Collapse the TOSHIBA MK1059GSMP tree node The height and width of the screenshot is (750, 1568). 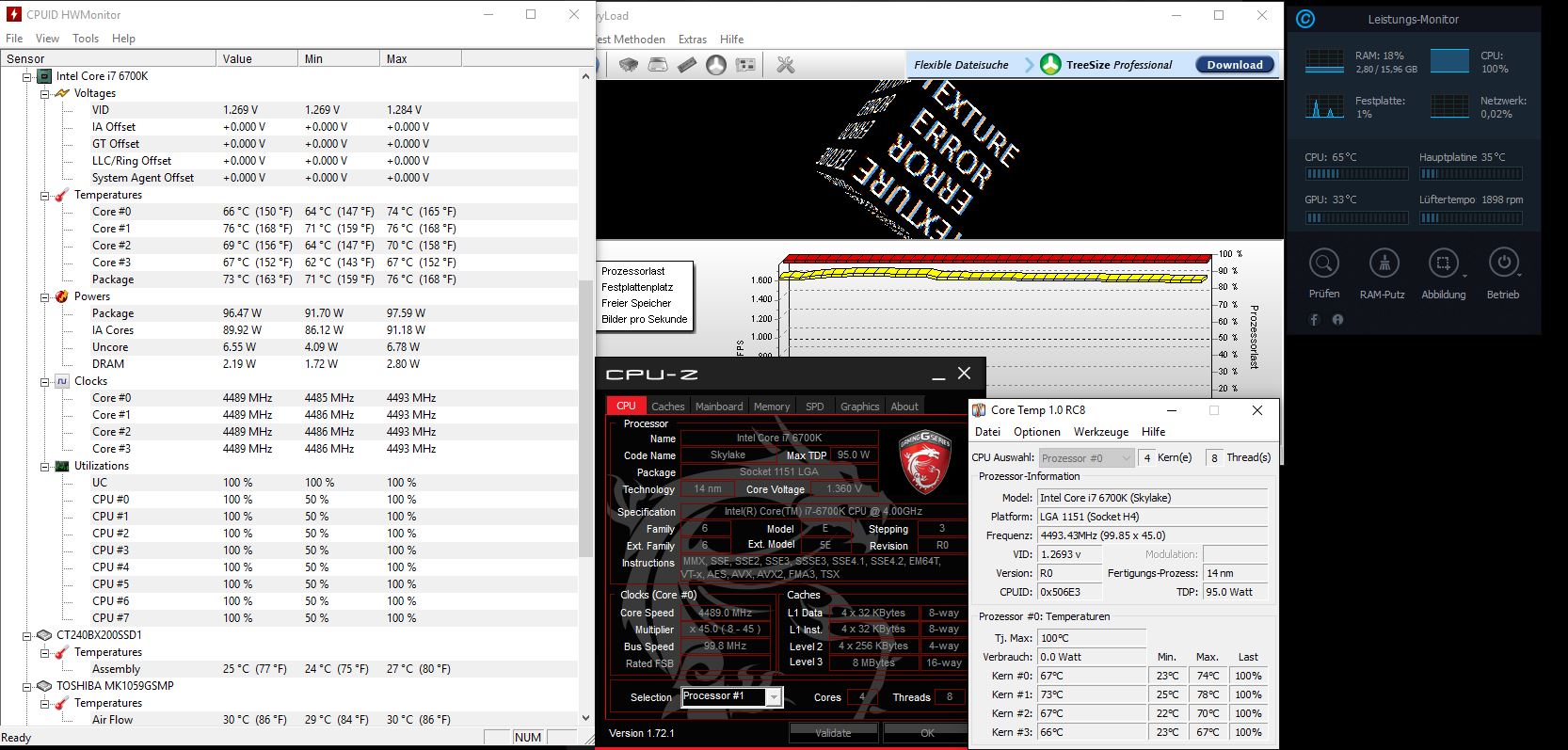point(27,686)
